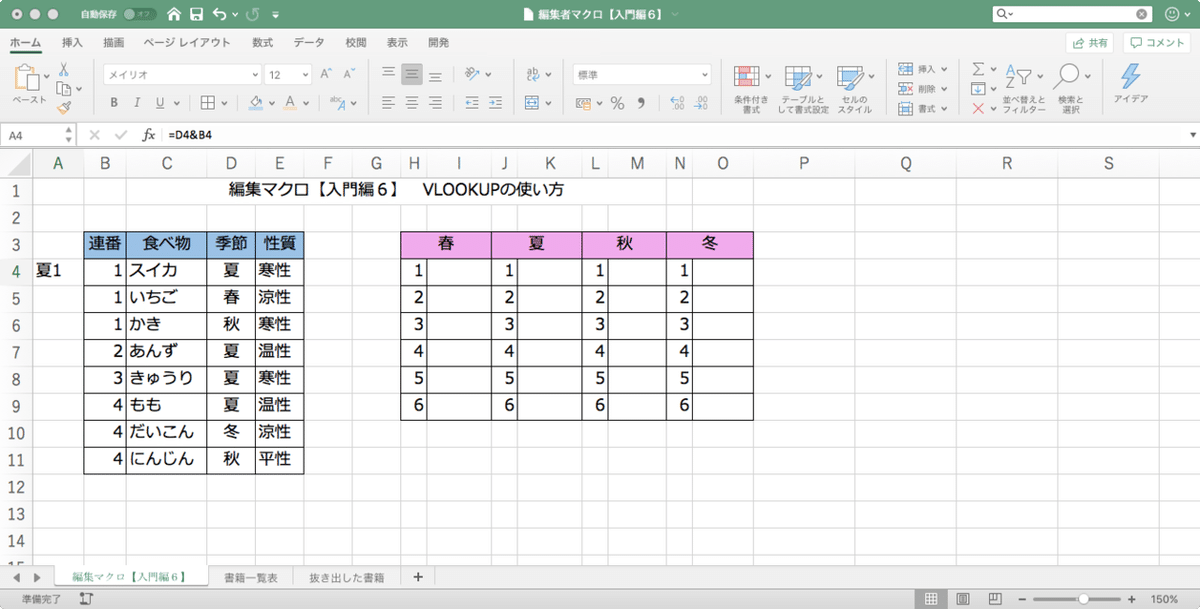Screen dimensions: 1200x609
Task: Increase decimal places
Action: tap(676, 102)
